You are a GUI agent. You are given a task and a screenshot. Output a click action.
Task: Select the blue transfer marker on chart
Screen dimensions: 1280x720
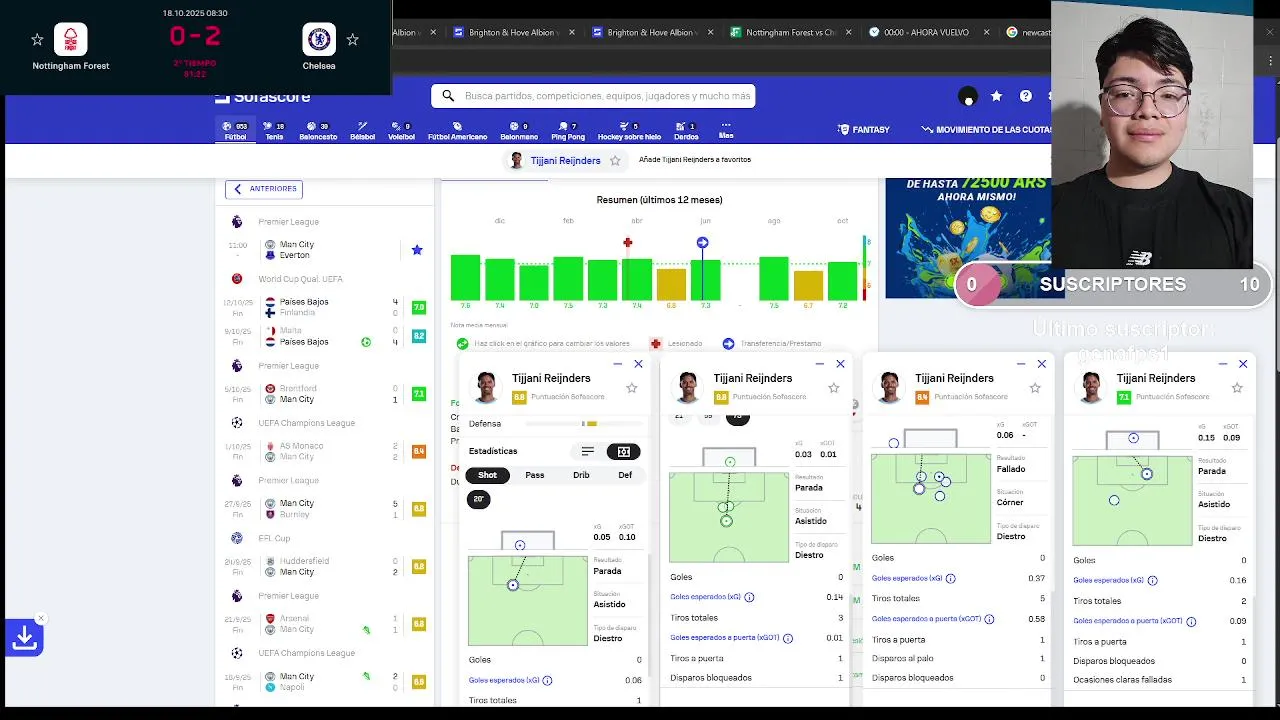pyautogui.click(x=702, y=243)
